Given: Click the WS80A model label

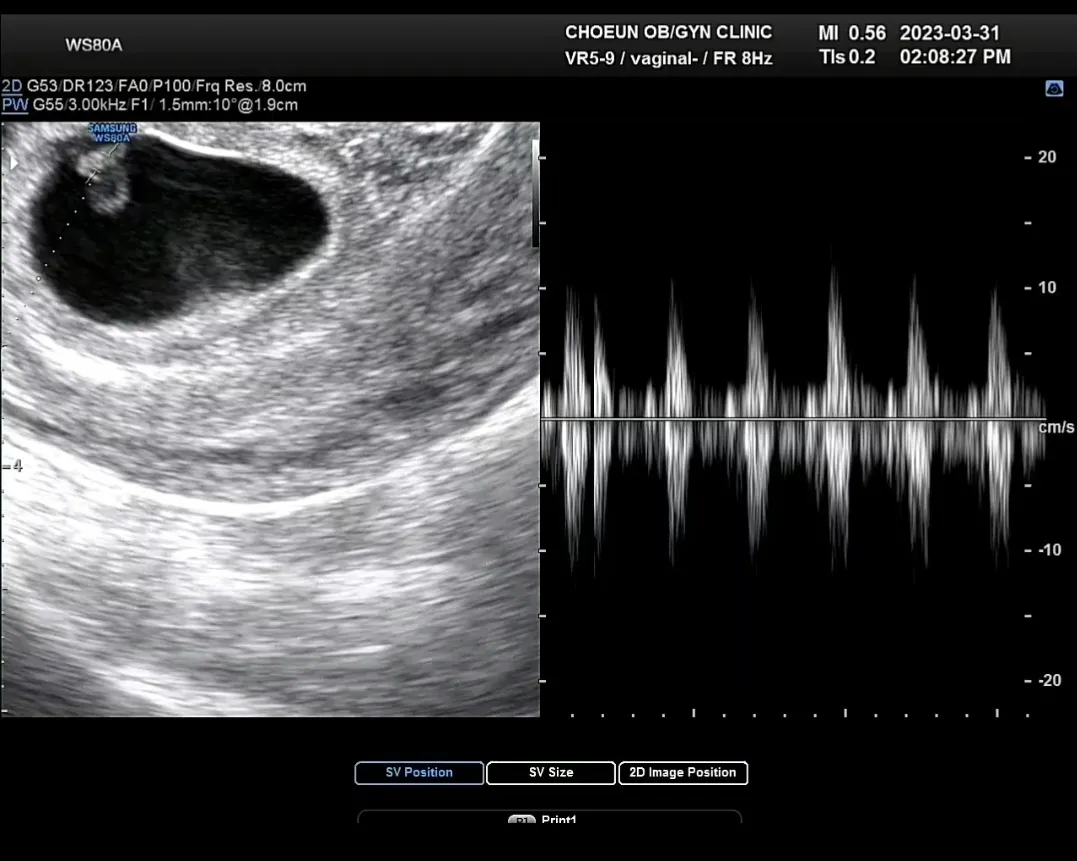Looking at the screenshot, I should [x=93, y=45].
